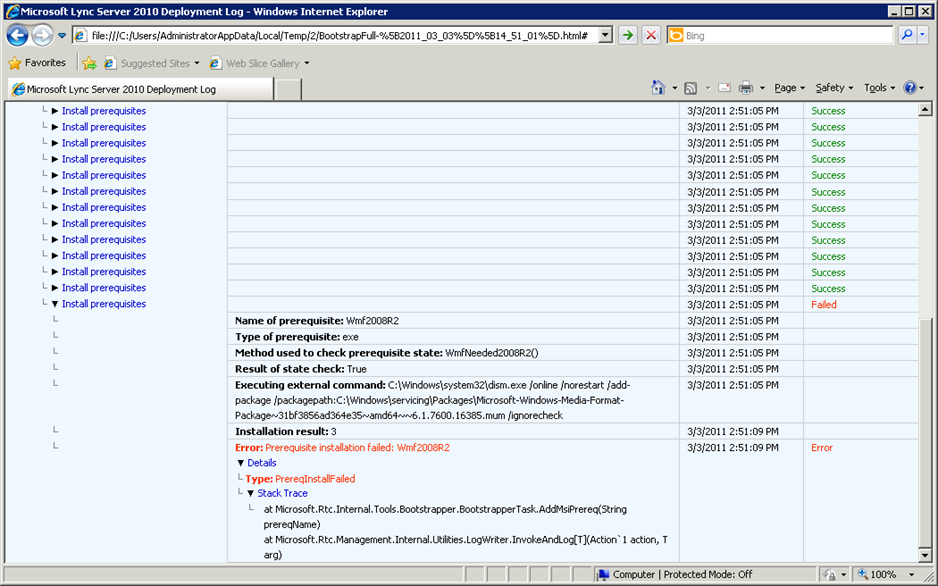Click the Internet Explorer title bar icon

point(11,11)
